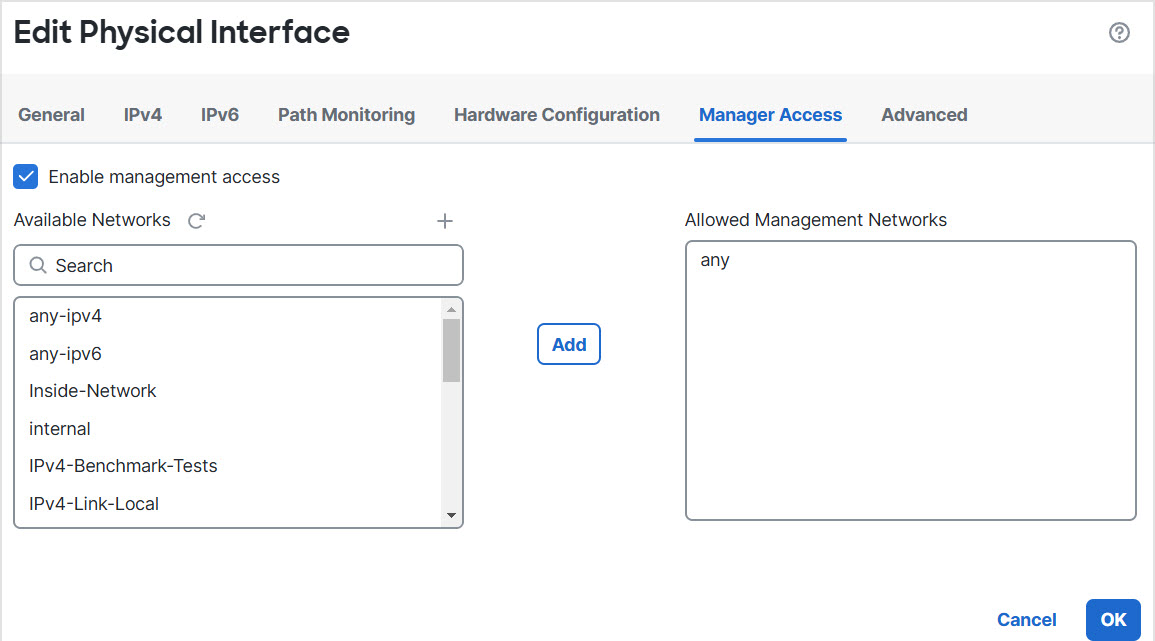Screen dimensions: 1155x641
Task: Select the Hardware Configuration tab
Action: [x=556, y=114]
